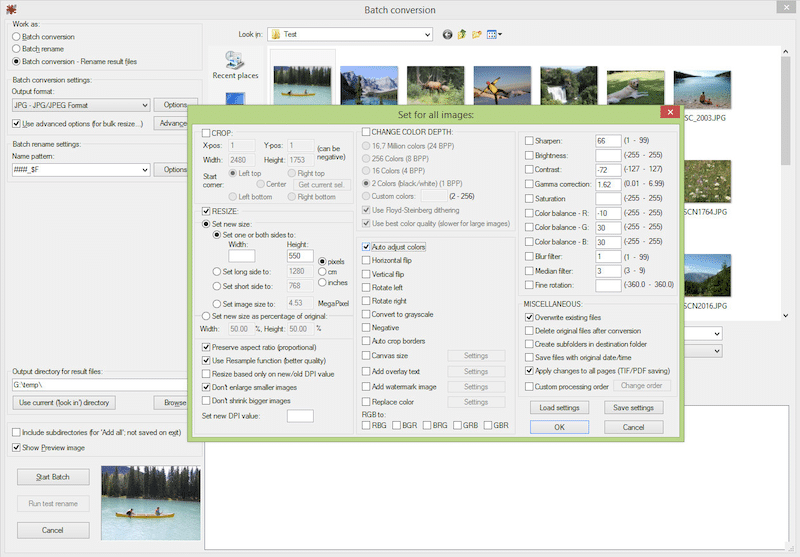
Task: Click the back navigation arrow icon
Action: (447, 35)
